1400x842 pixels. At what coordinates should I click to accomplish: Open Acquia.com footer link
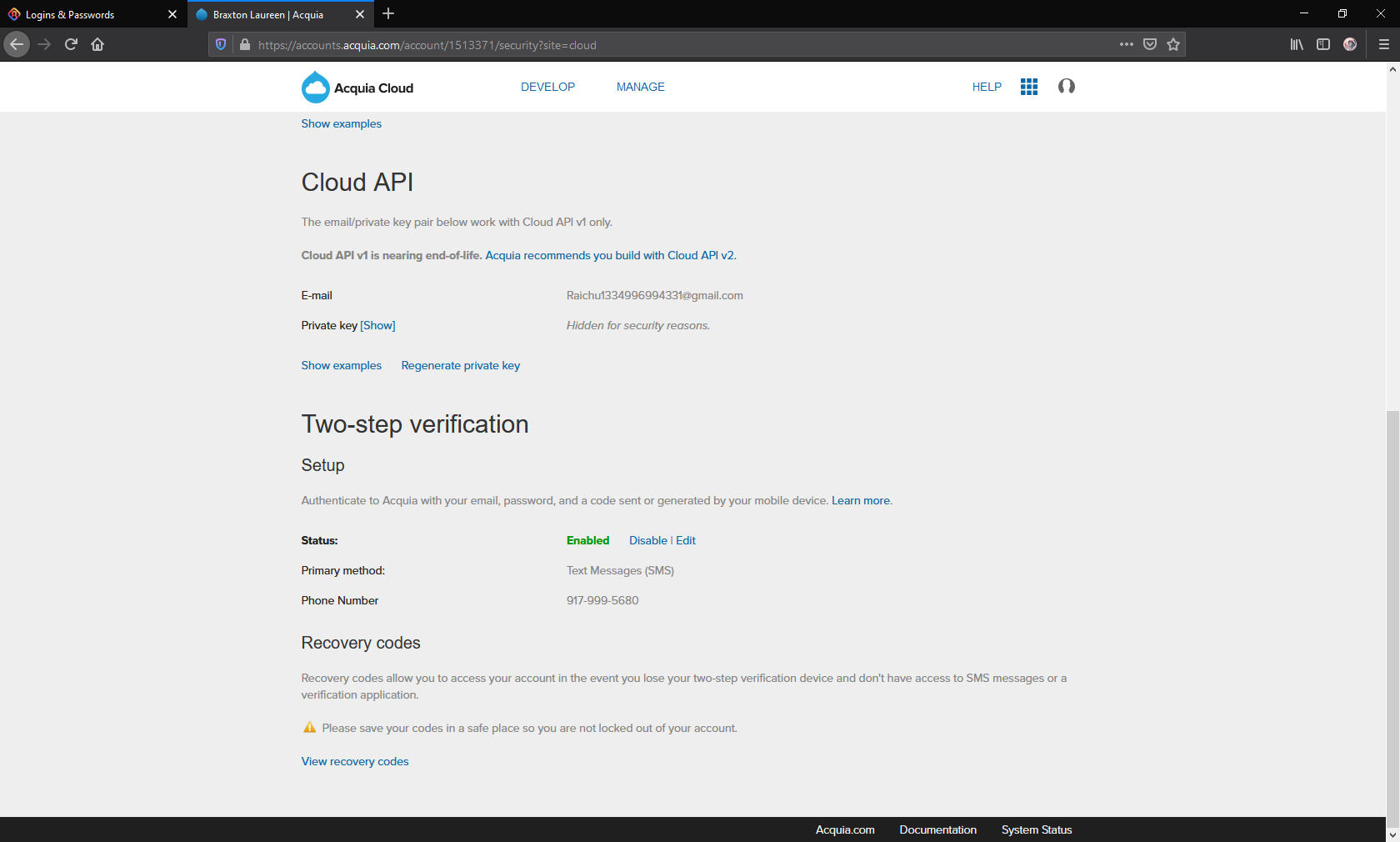pos(845,829)
